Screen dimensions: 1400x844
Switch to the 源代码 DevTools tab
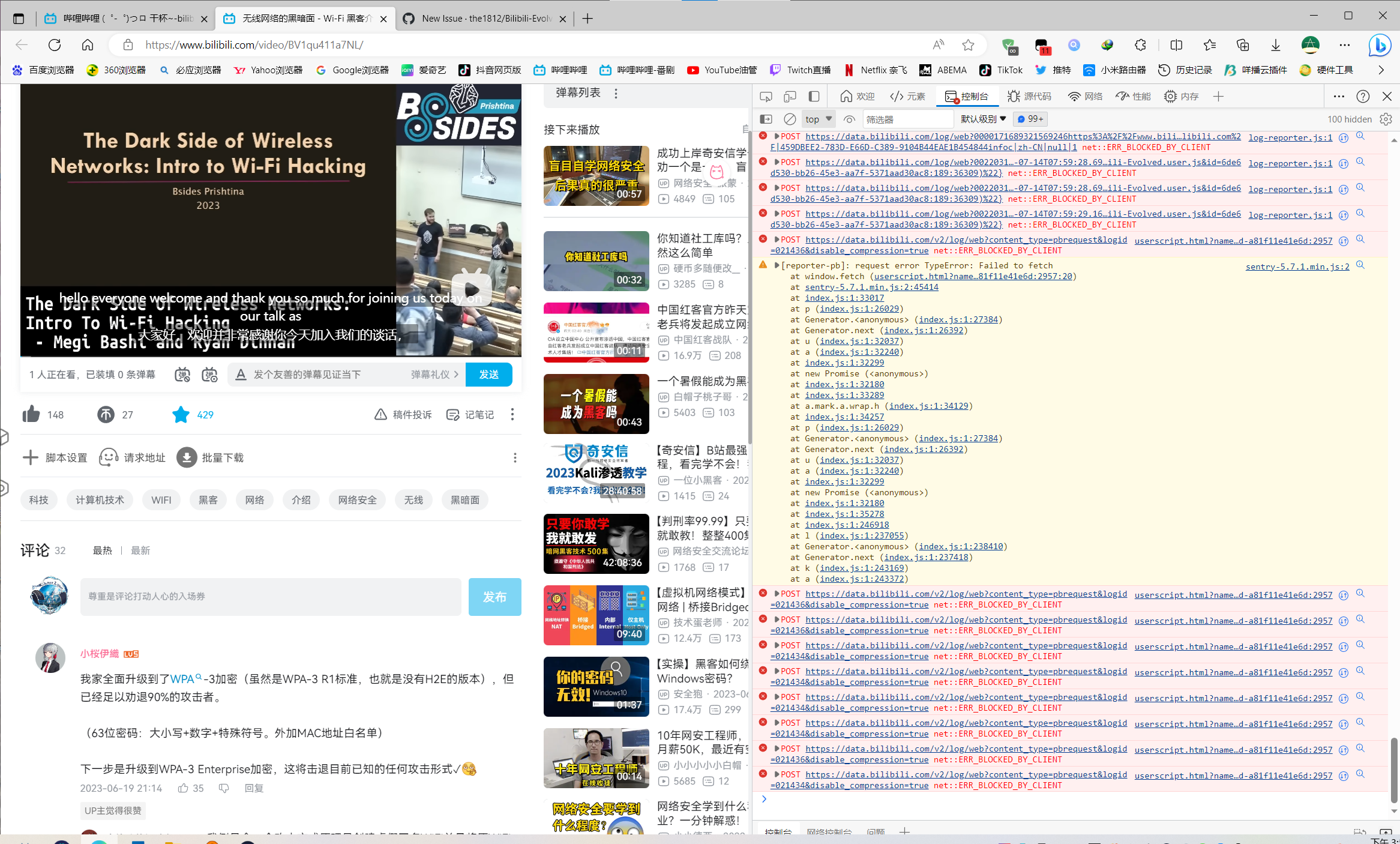tap(1030, 96)
